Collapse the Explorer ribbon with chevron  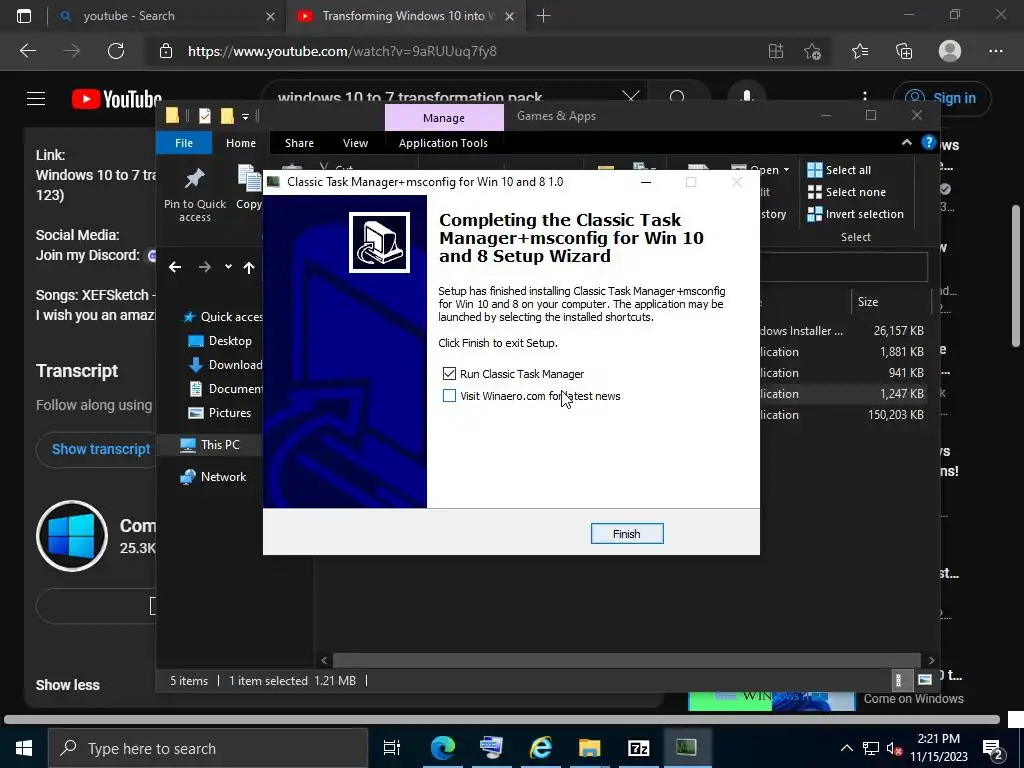tap(906, 142)
